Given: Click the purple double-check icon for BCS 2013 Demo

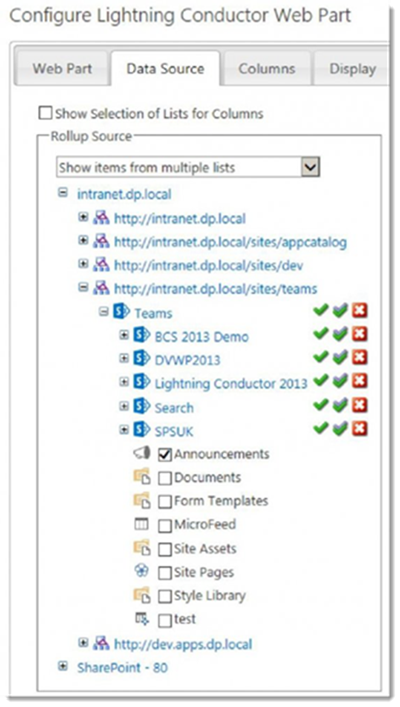Looking at the screenshot, I should (340, 334).
